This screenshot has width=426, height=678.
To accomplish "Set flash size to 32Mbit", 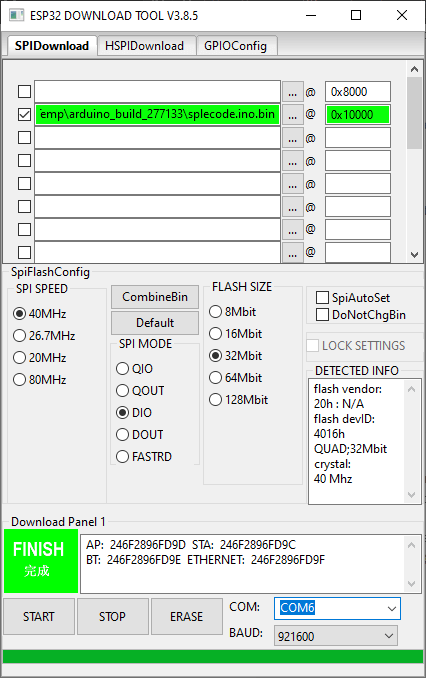I will click(236, 356).
